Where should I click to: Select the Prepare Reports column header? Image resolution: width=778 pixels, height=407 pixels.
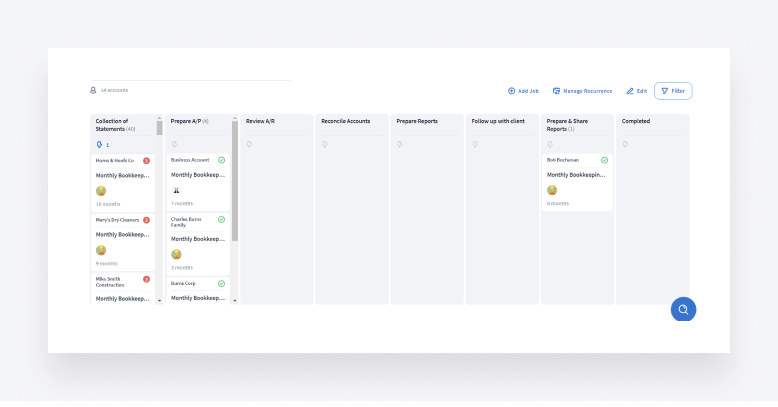(417, 121)
